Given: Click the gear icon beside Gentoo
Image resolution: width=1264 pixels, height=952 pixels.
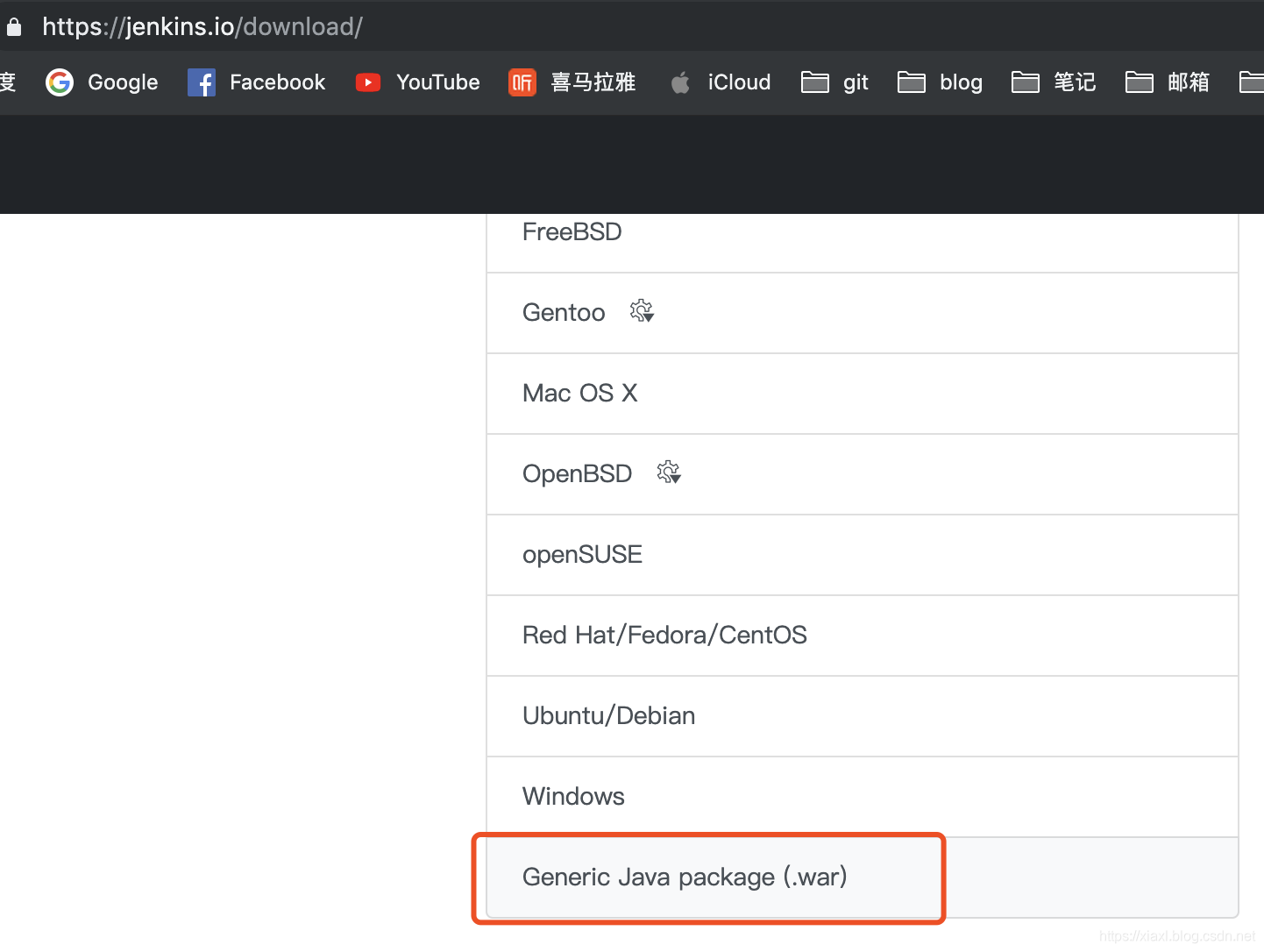Looking at the screenshot, I should [x=643, y=311].
